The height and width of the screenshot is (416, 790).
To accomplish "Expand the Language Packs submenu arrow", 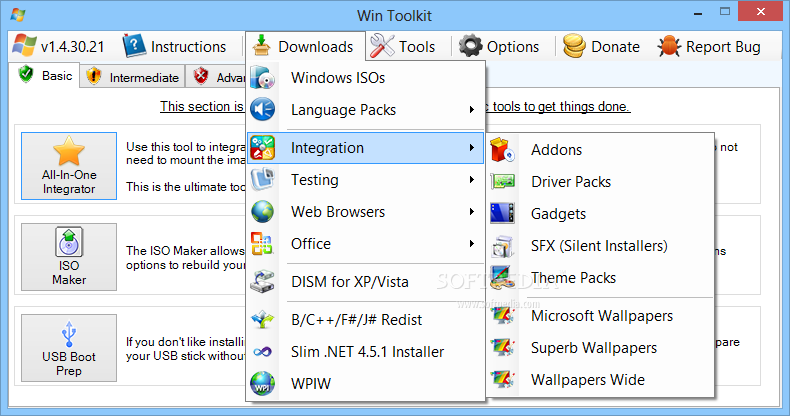I will coord(472,110).
